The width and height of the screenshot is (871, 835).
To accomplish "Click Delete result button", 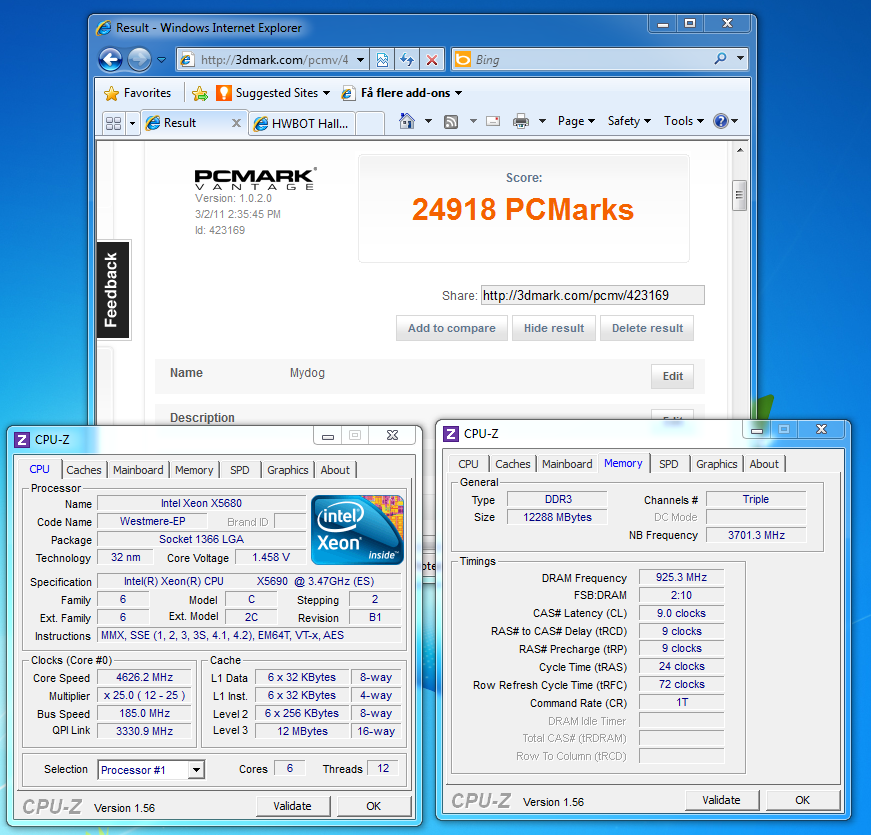I will [x=647, y=328].
